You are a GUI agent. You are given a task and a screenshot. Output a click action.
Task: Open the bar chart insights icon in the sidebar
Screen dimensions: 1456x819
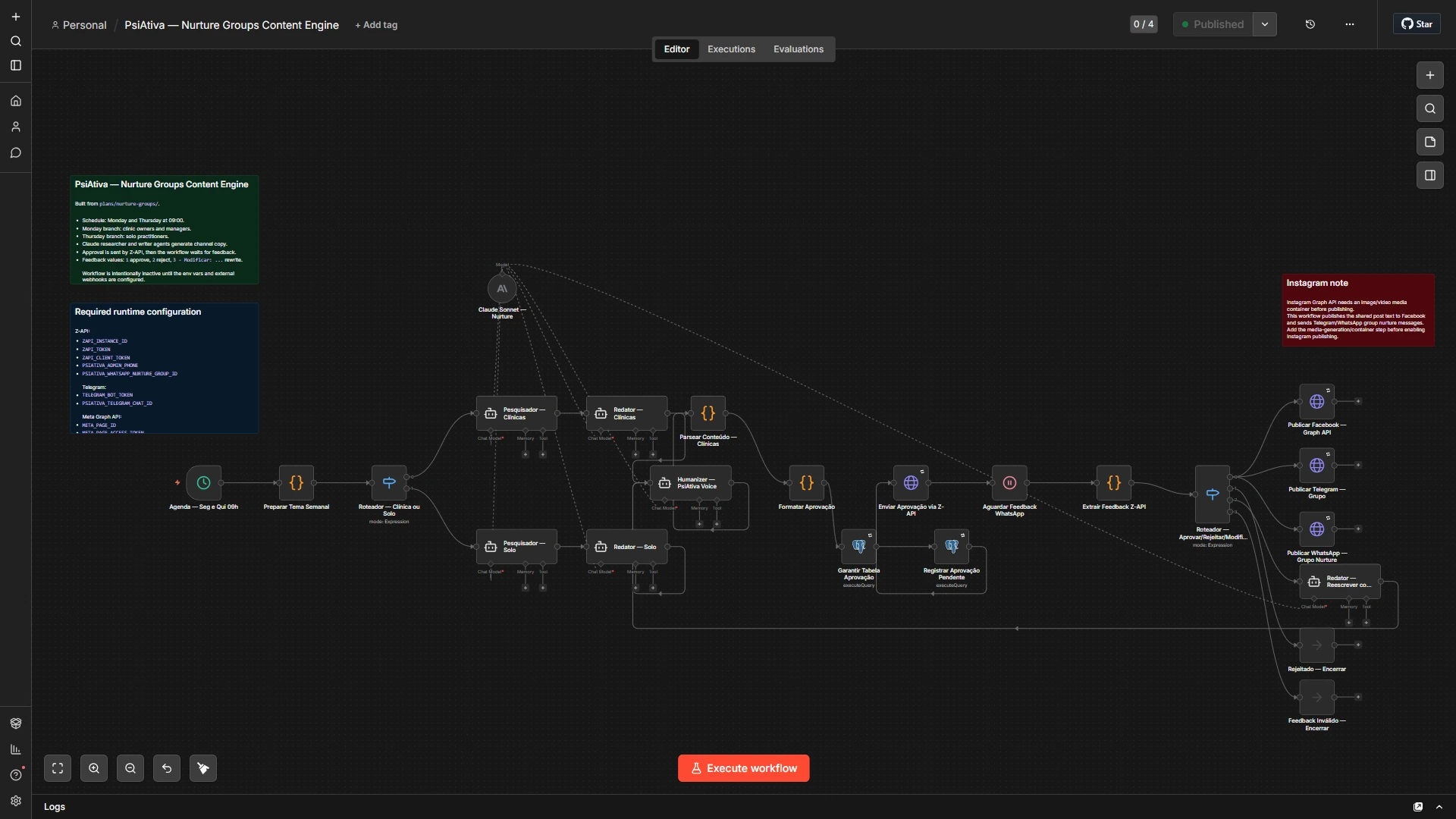point(16,749)
